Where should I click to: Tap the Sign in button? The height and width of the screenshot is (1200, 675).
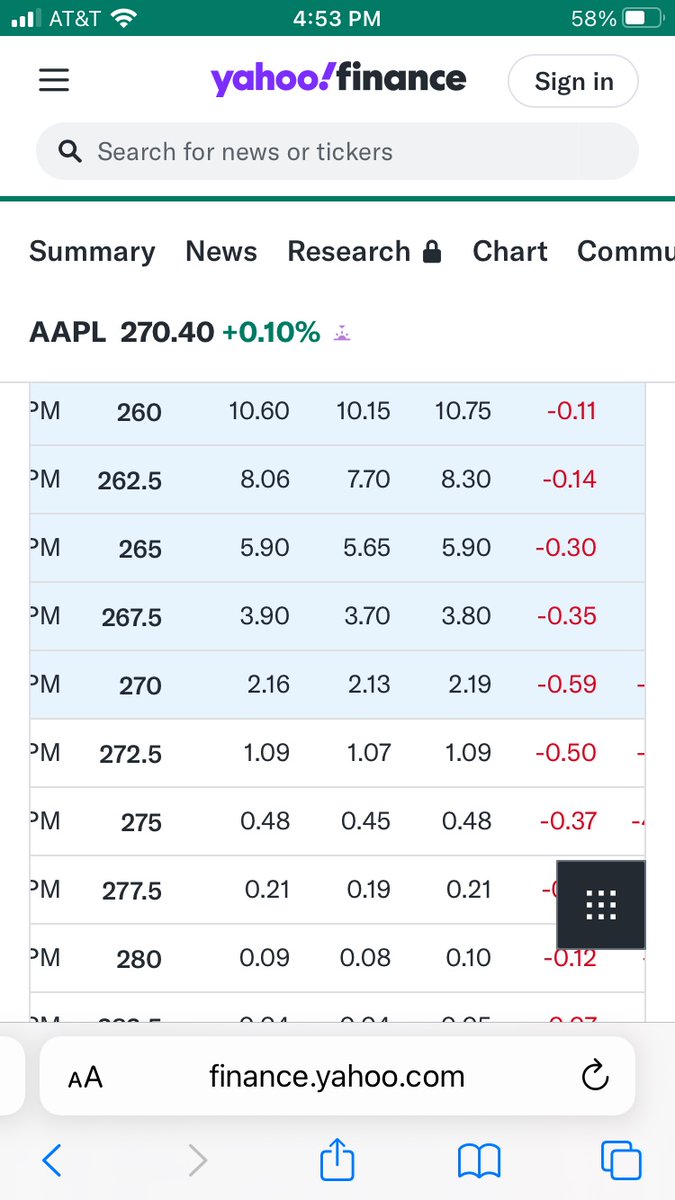[574, 81]
